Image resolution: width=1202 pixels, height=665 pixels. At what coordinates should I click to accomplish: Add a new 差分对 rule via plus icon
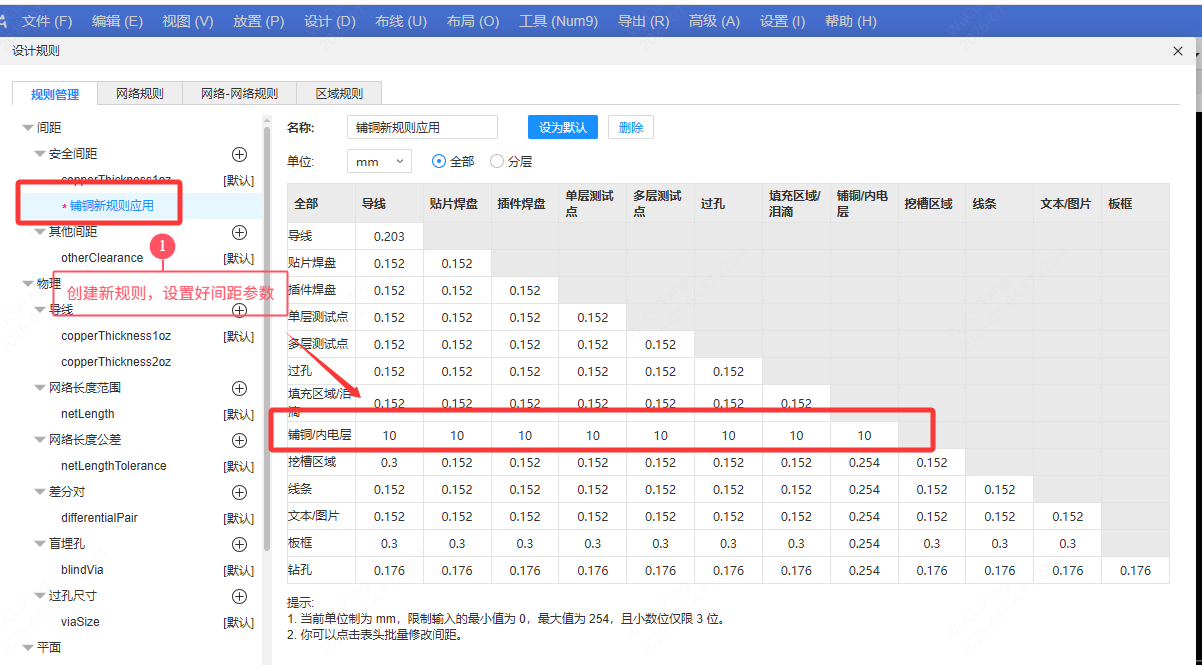239,492
